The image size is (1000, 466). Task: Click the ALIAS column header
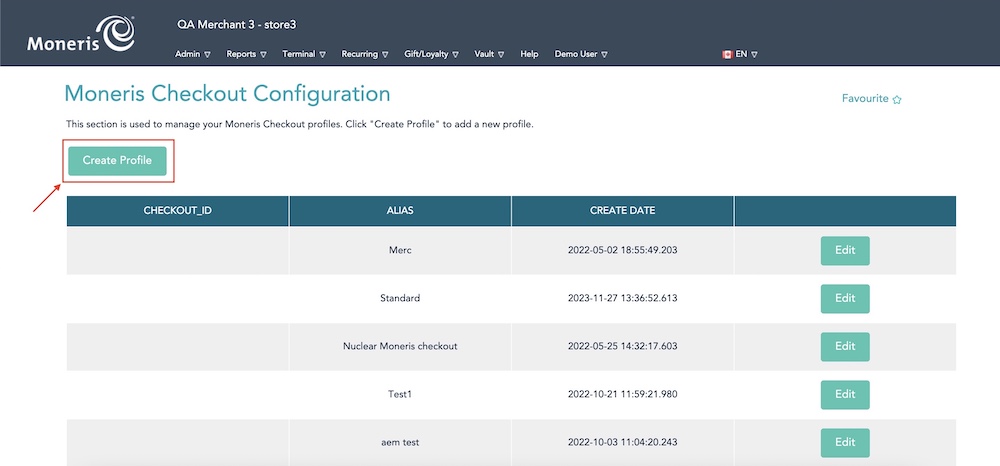tap(400, 211)
